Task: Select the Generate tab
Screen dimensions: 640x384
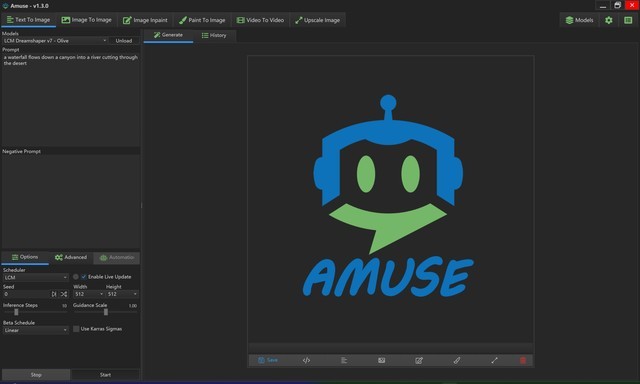Action: [x=168, y=35]
